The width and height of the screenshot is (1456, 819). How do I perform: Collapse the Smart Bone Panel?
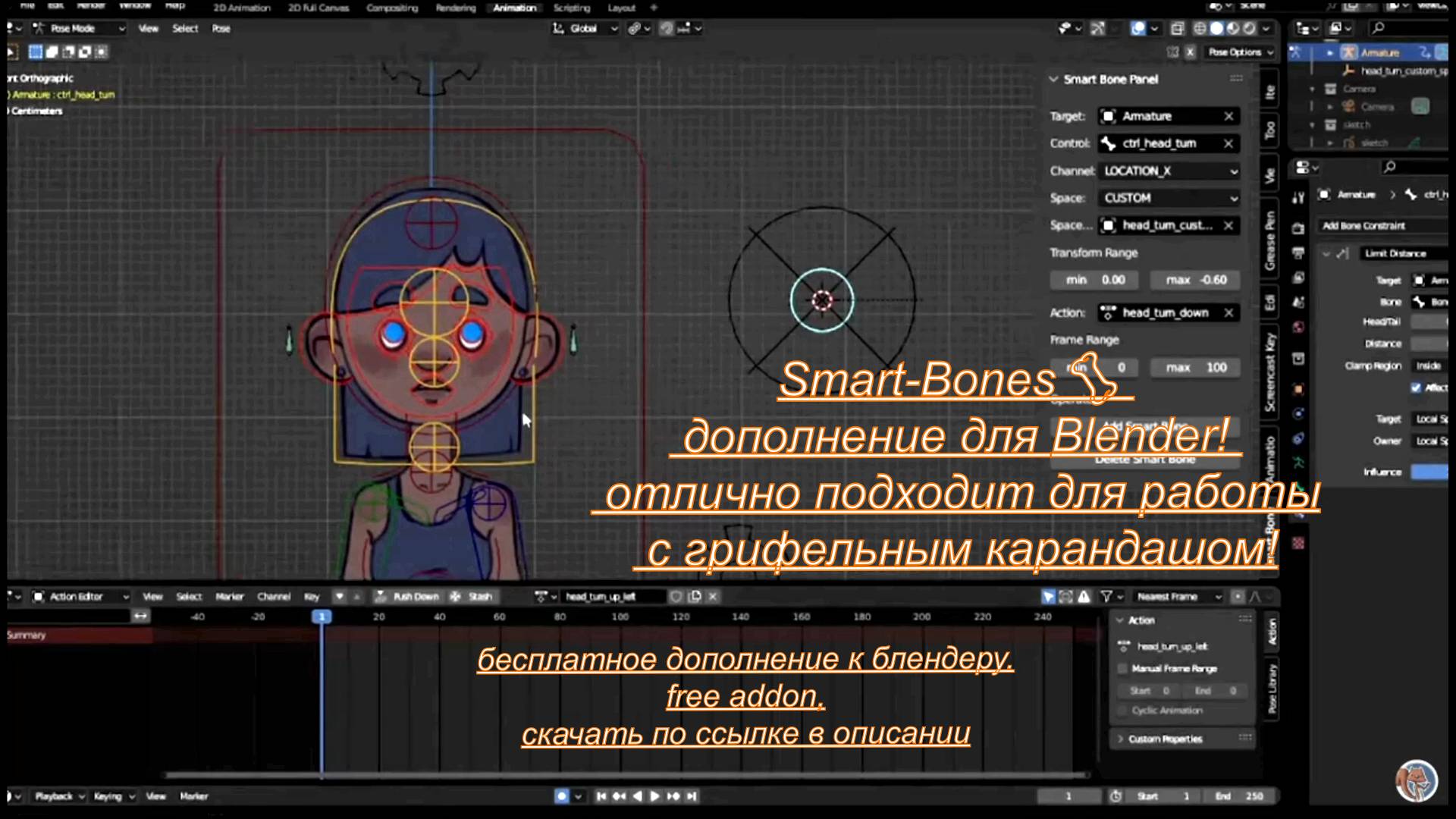pyautogui.click(x=1053, y=79)
